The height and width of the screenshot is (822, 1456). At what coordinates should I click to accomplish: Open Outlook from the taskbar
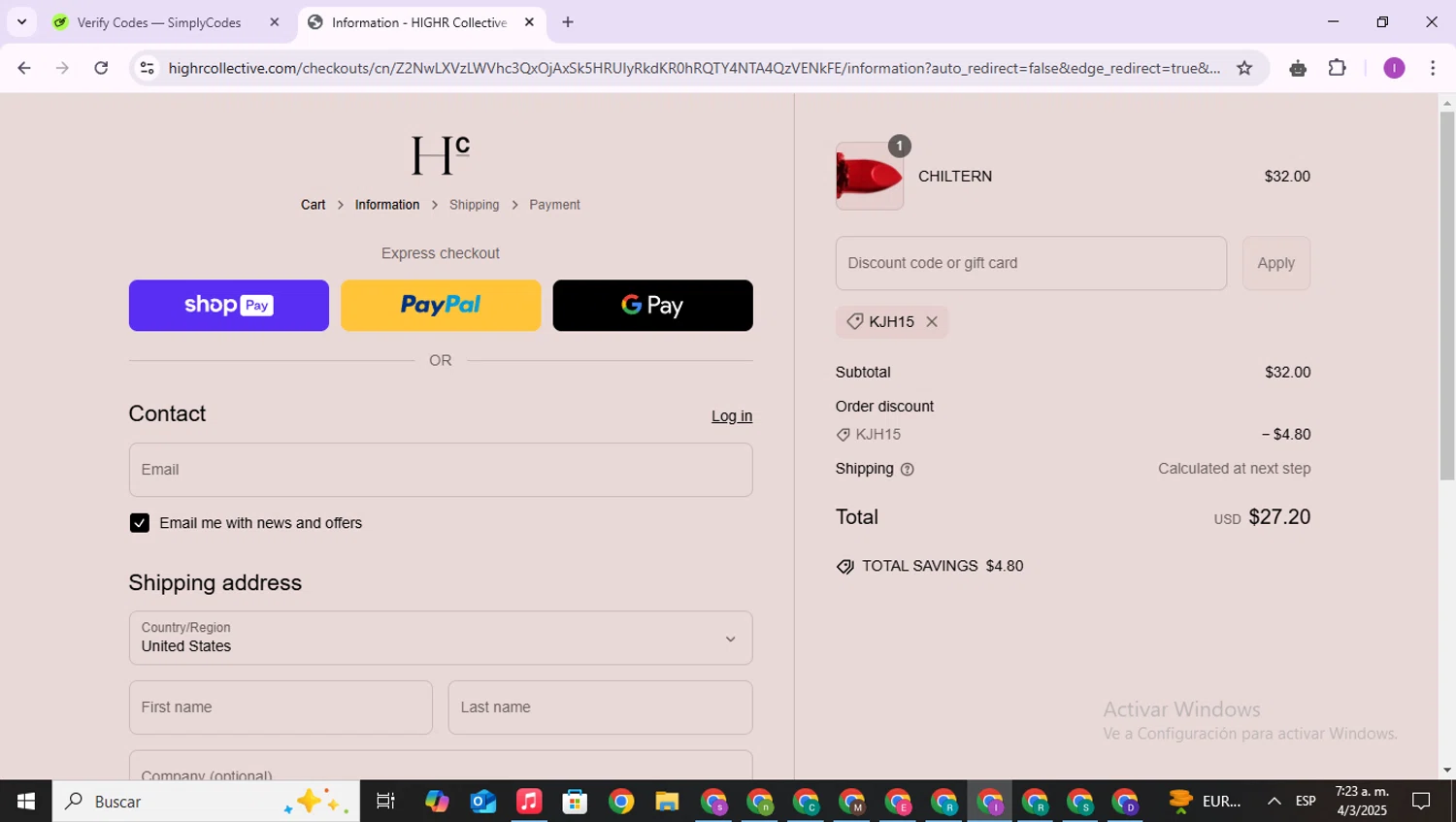click(x=483, y=802)
